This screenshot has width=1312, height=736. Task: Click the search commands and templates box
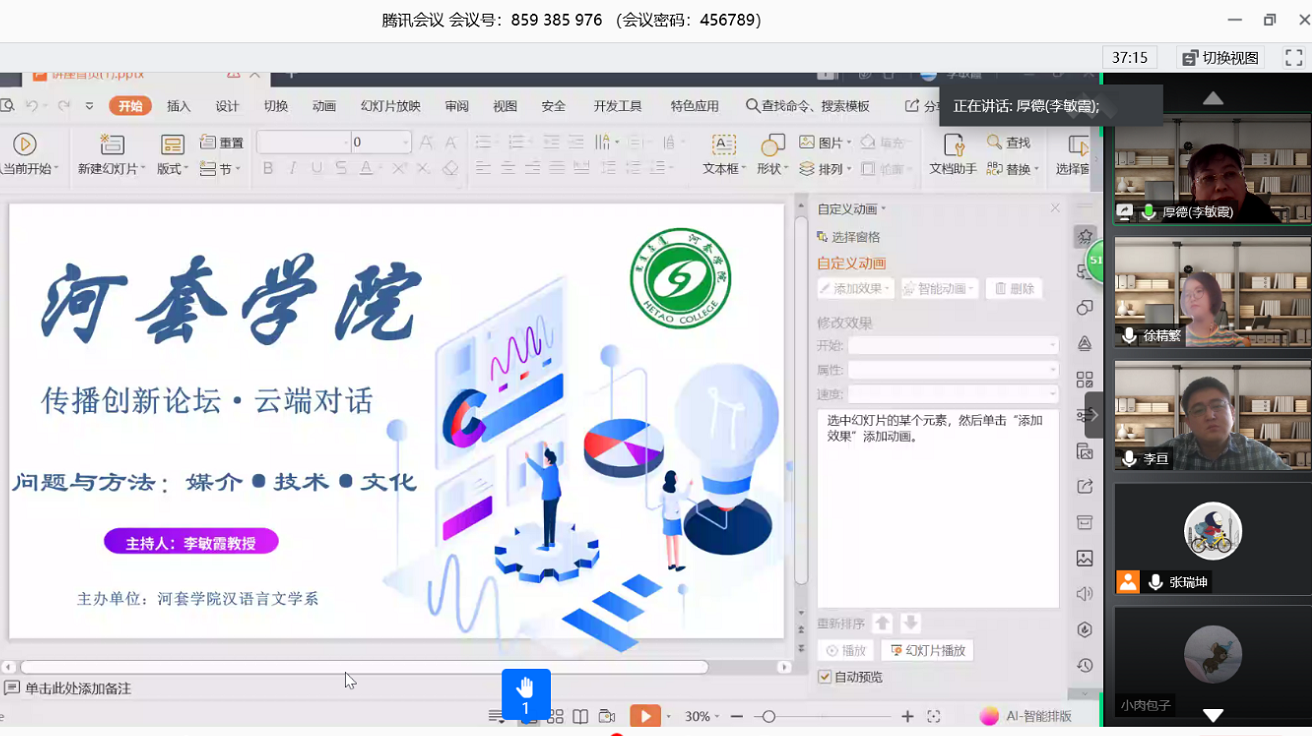[808, 106]
